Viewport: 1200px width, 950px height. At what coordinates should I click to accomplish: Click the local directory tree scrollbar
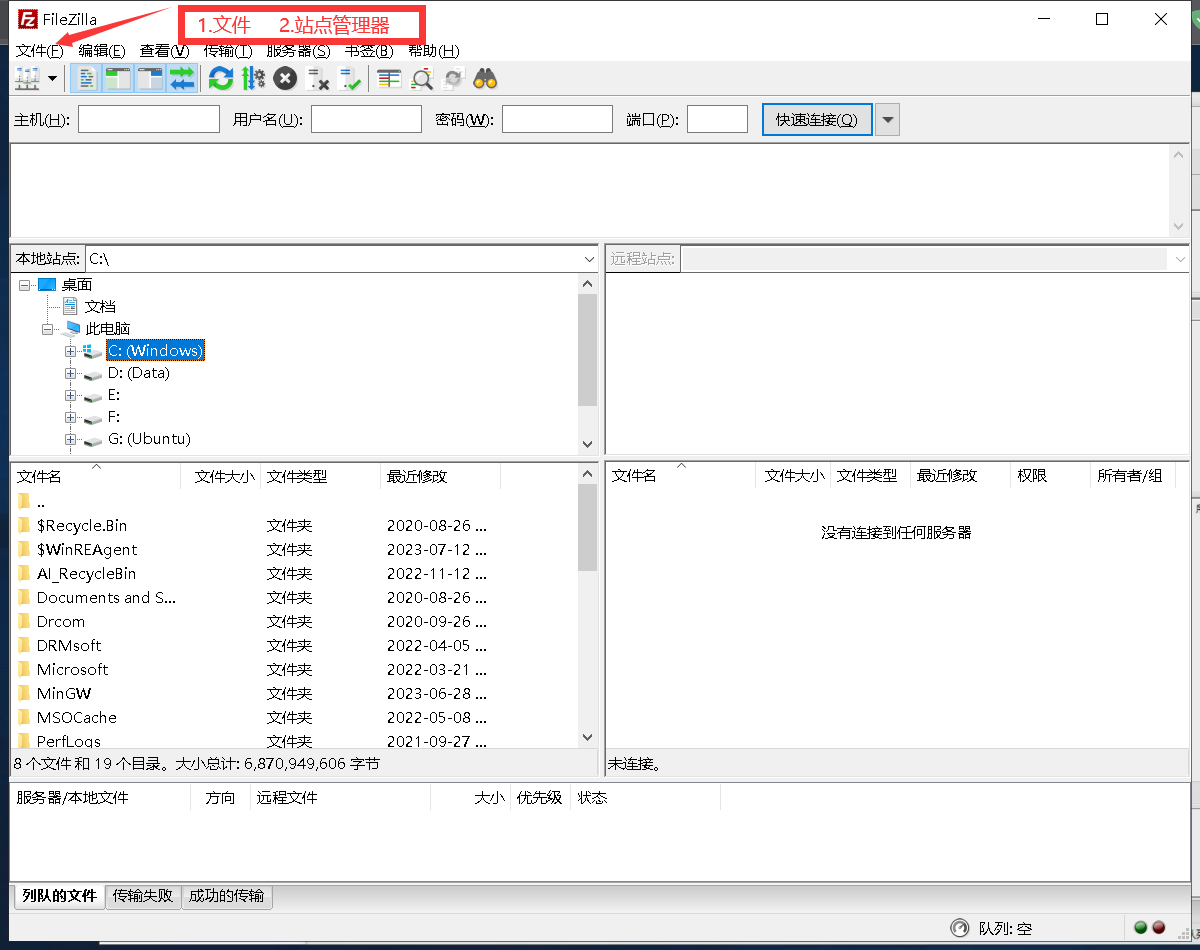pyautogui.click(x=588, y=350)
